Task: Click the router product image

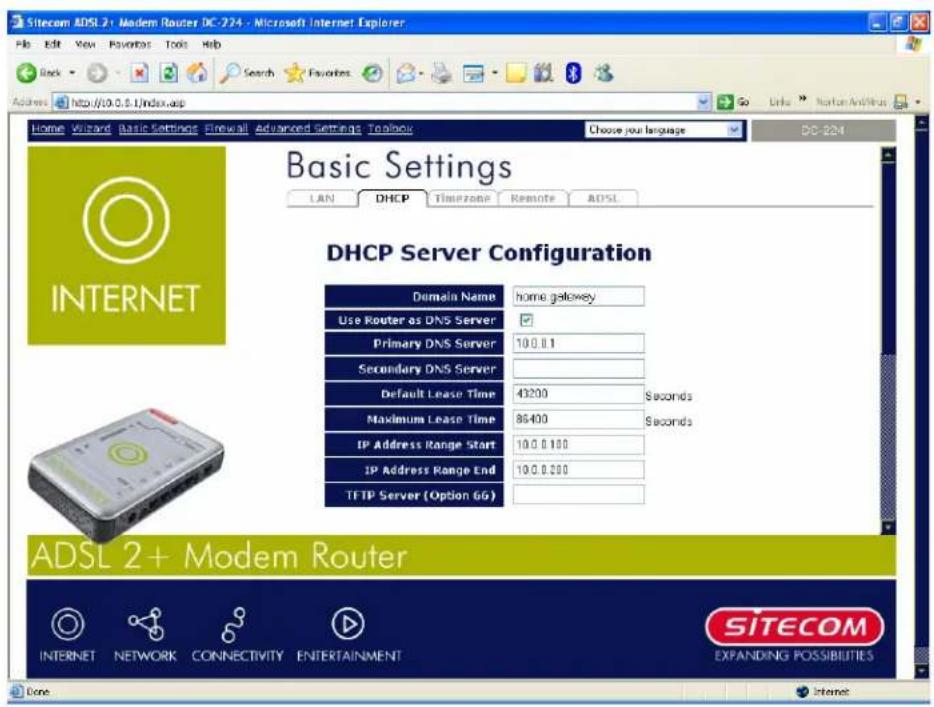Action: click(126, 474)
